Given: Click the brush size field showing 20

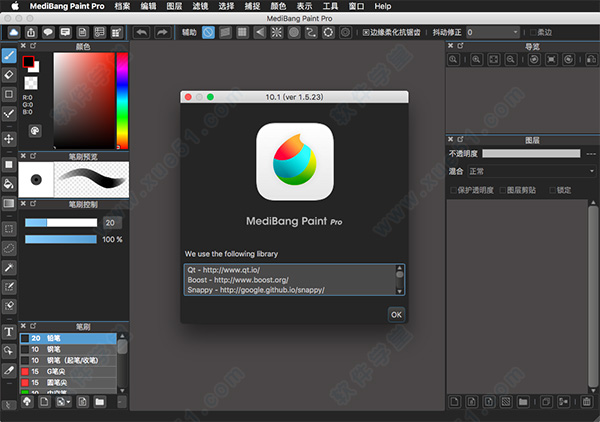Looking at the screenshot, I should click(x=112, y=223).
